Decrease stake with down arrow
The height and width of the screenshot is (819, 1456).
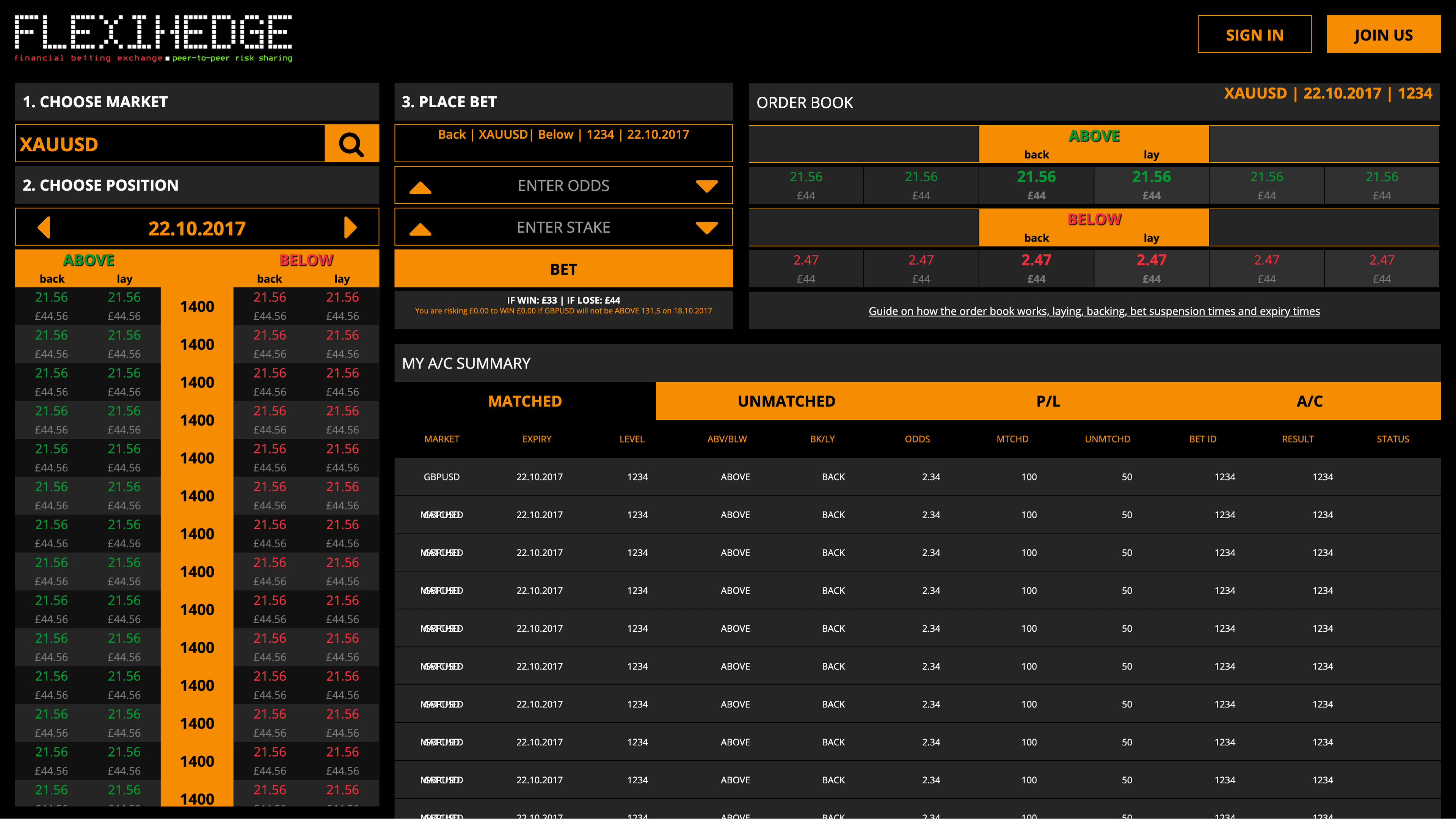706,228
